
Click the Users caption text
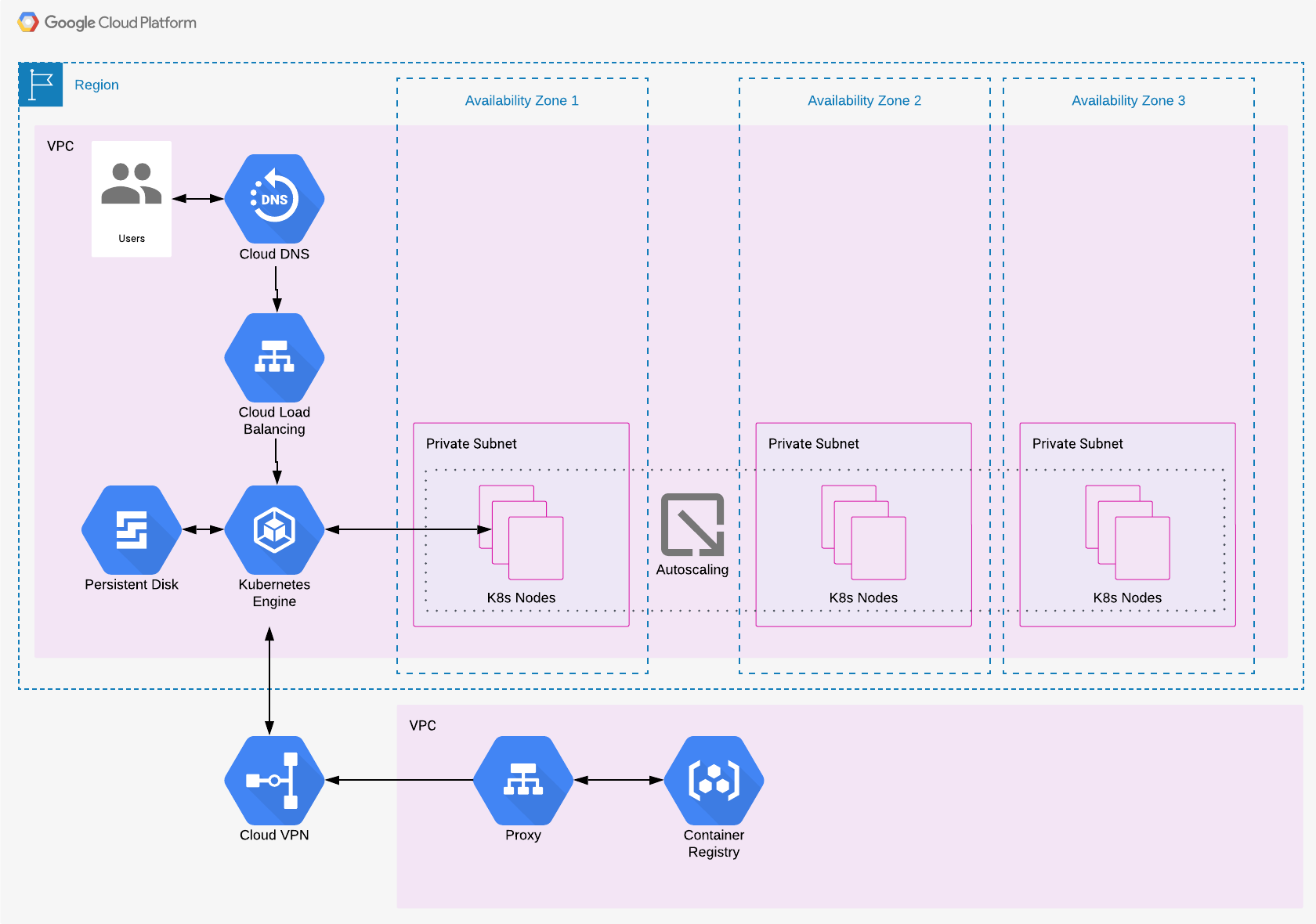pos(132,238)
